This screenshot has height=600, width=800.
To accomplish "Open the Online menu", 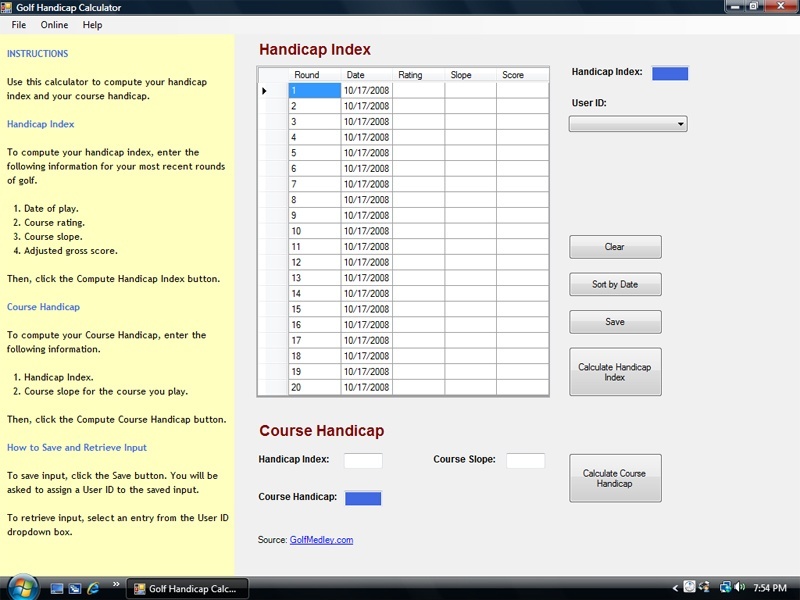I will [x=54, y=25].
